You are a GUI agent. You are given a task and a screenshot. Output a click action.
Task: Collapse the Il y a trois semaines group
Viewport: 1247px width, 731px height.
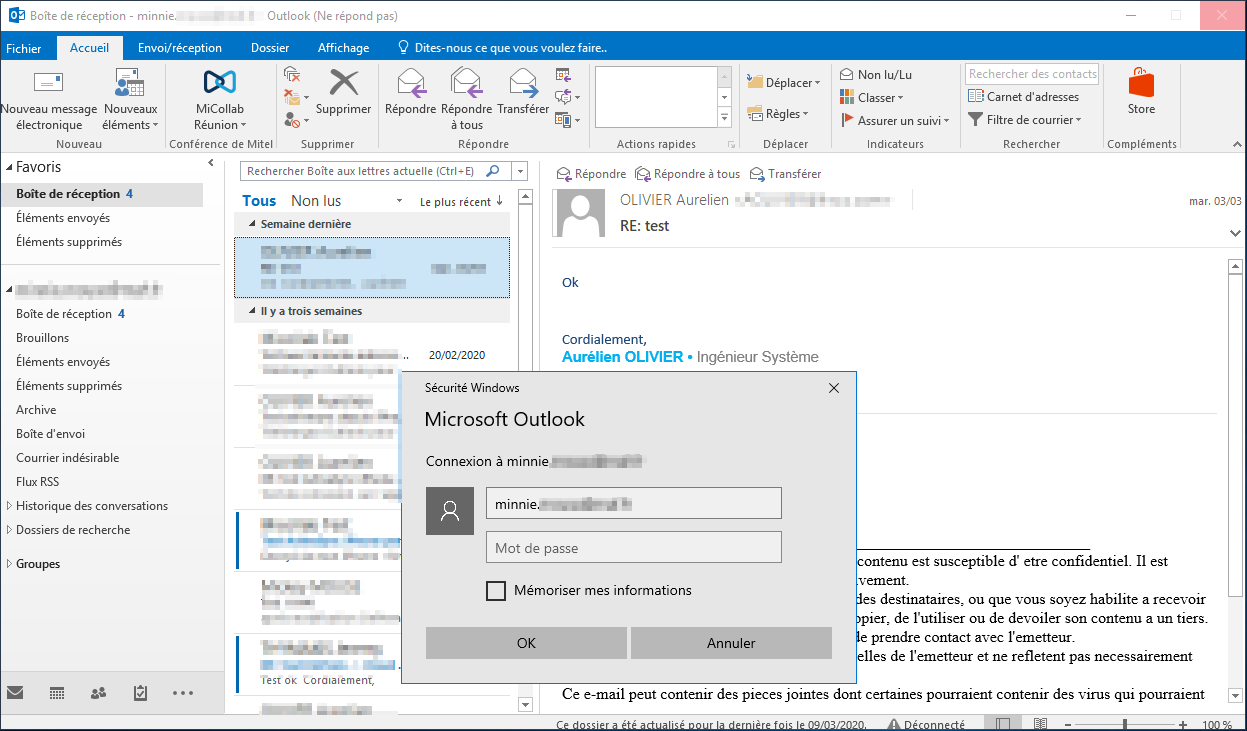click(252, 311)
